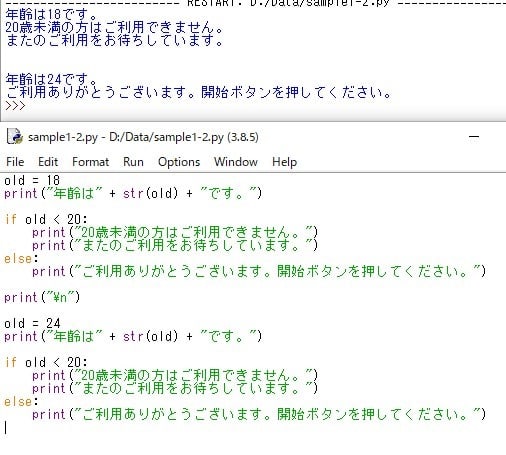Click the first print line with str(old)
This screenshot has height=455, width=506.
pyautogui.click(x=133, y=193)
